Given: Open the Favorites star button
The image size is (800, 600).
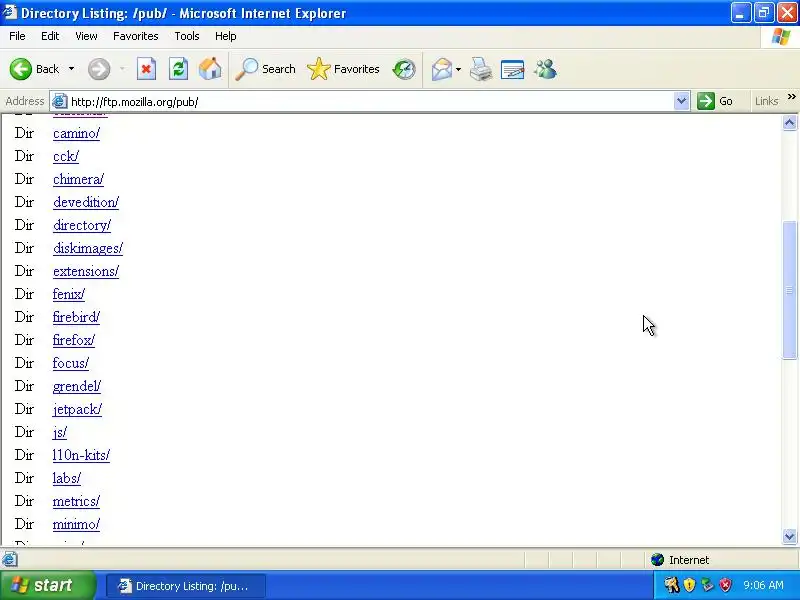Looking at the screenshot, I should 343,69.
